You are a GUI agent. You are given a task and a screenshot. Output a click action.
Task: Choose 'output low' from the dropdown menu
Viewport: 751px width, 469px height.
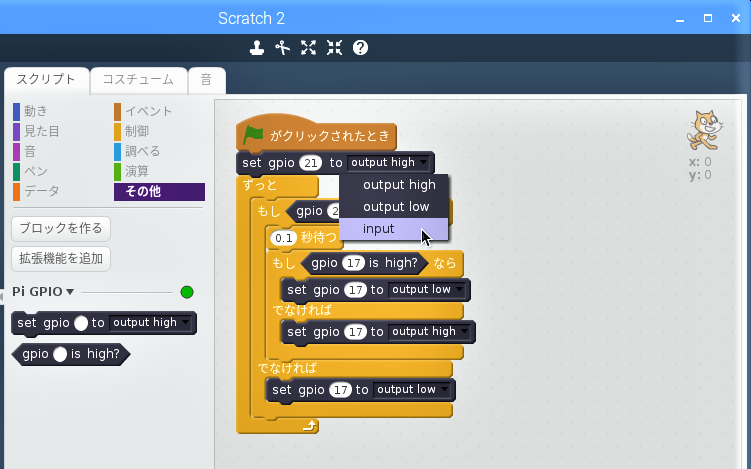coord(394,206)
